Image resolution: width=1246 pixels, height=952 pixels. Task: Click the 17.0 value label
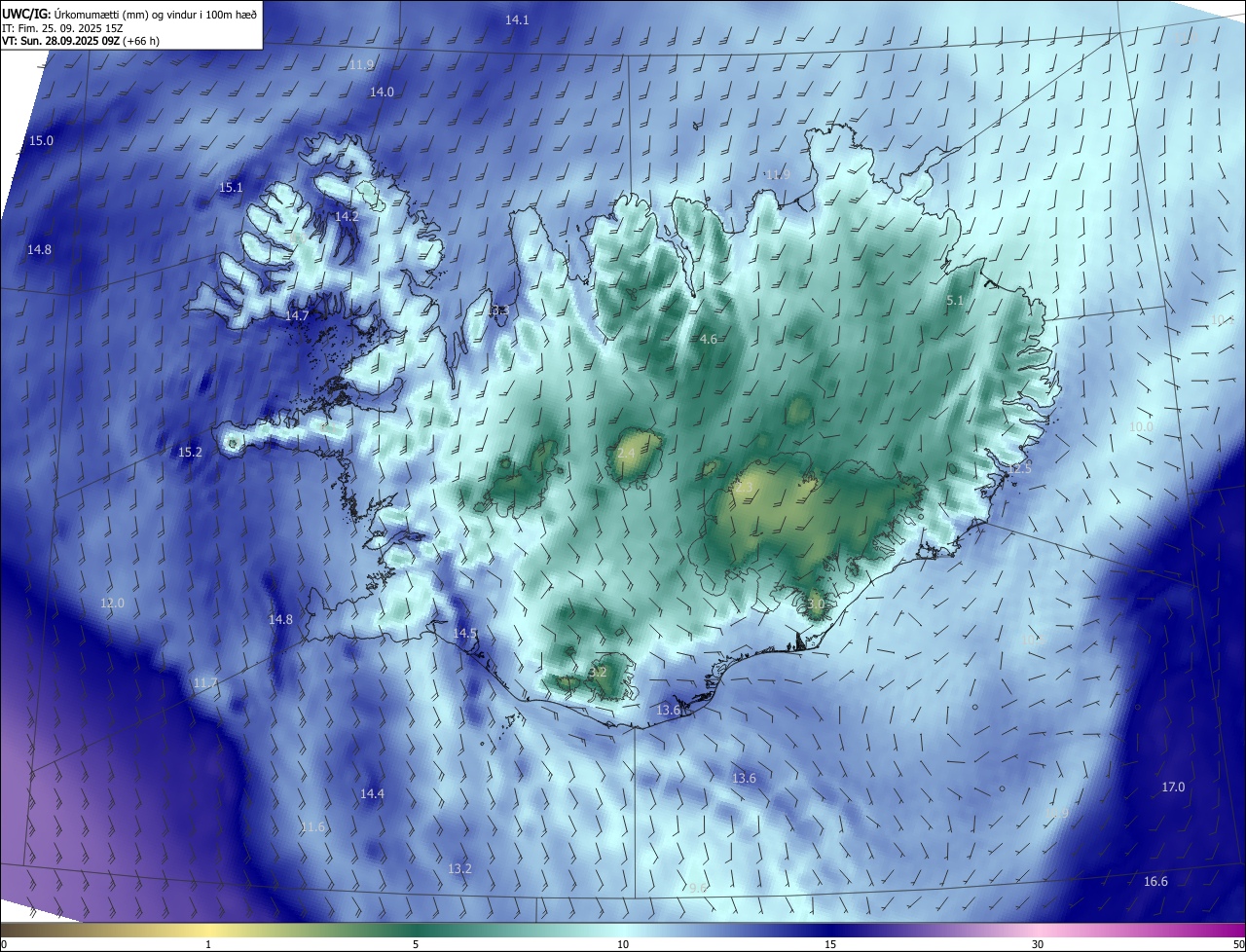1173,787
